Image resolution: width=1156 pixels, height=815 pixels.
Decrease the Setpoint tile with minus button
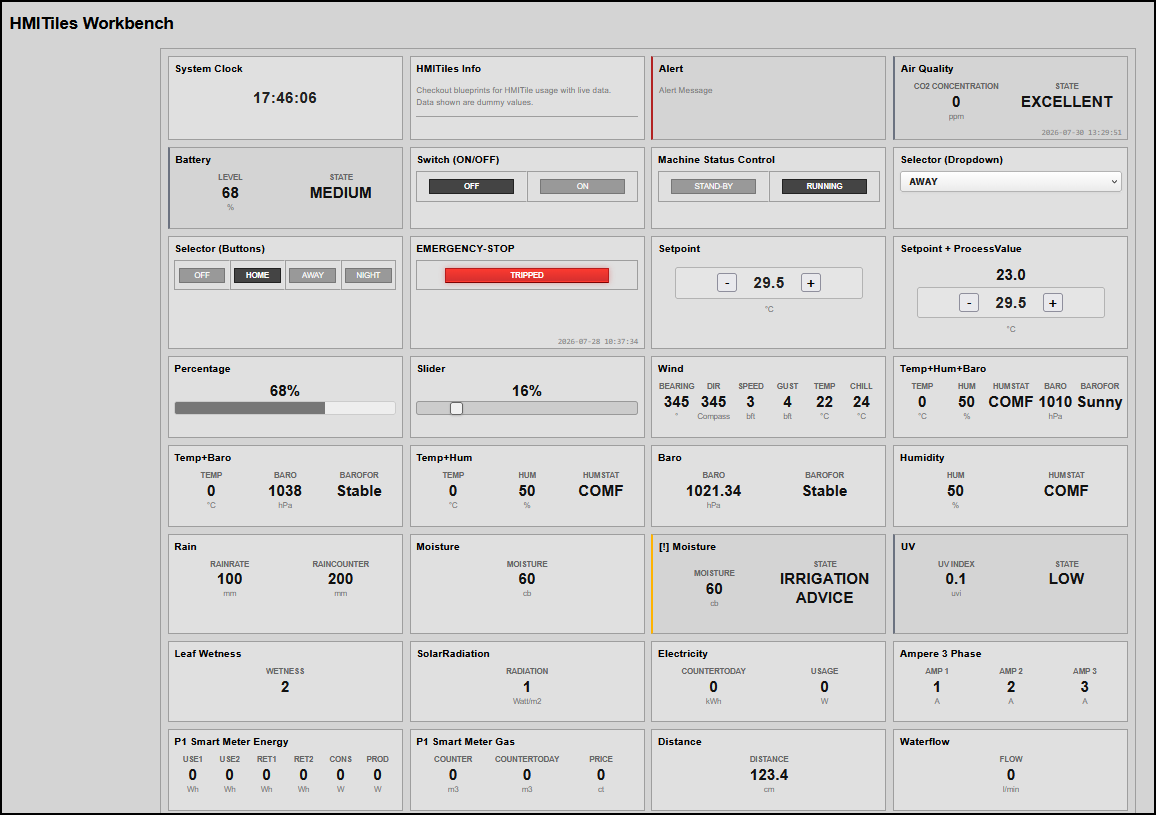727,282
